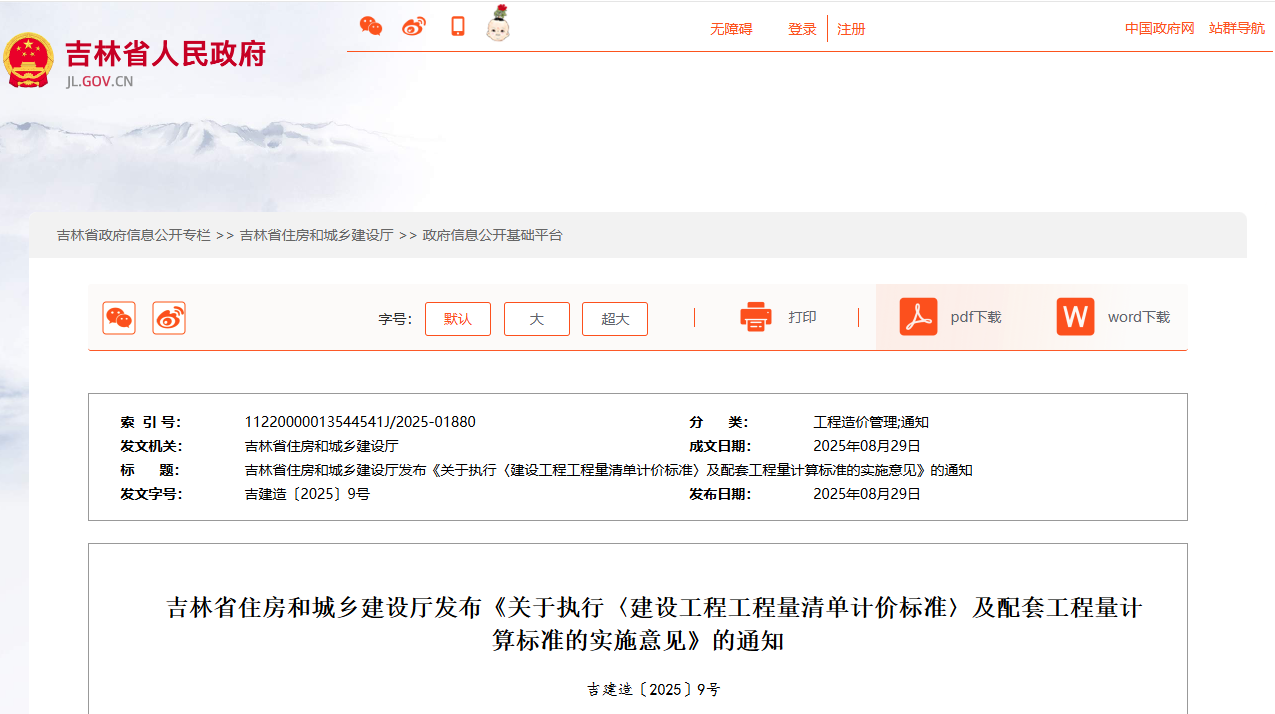The width and height of the screenshot is (1275, 714).
Task: Enable the 超大 extra-large font size
Action: click(614, 318)
